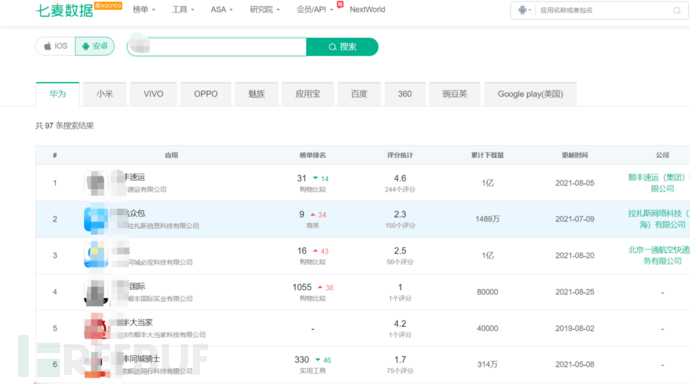
Task: Select the 小米 store tab
Action: pyautogui.click(x=105, y=94)
